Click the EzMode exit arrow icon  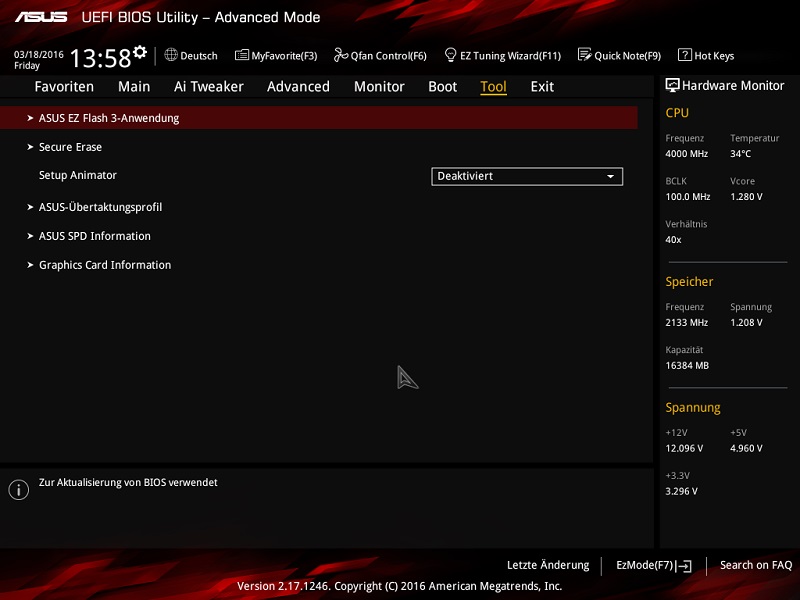[x=684, y=566]
